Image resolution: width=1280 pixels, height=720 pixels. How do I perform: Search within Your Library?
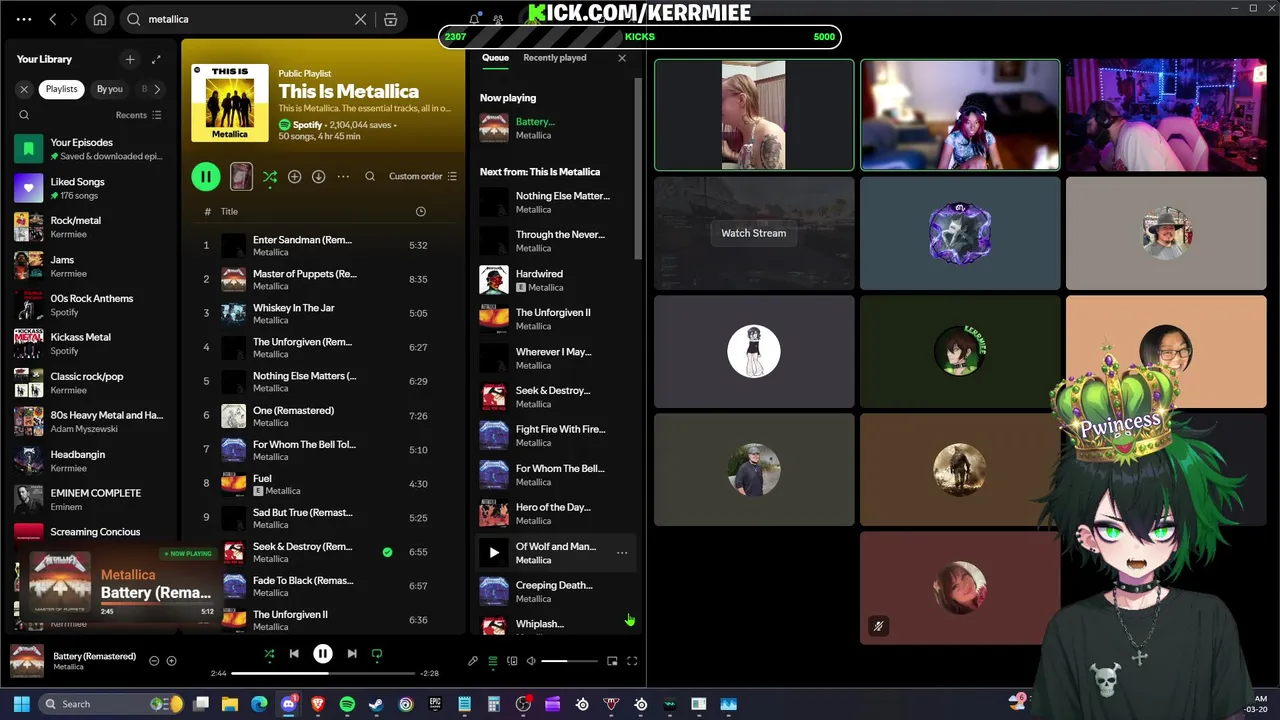[x=24, y=115]
